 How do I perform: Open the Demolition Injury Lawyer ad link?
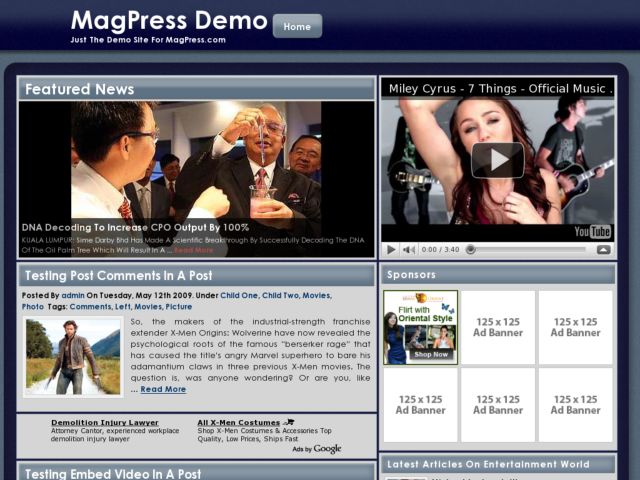pos(105,422)
